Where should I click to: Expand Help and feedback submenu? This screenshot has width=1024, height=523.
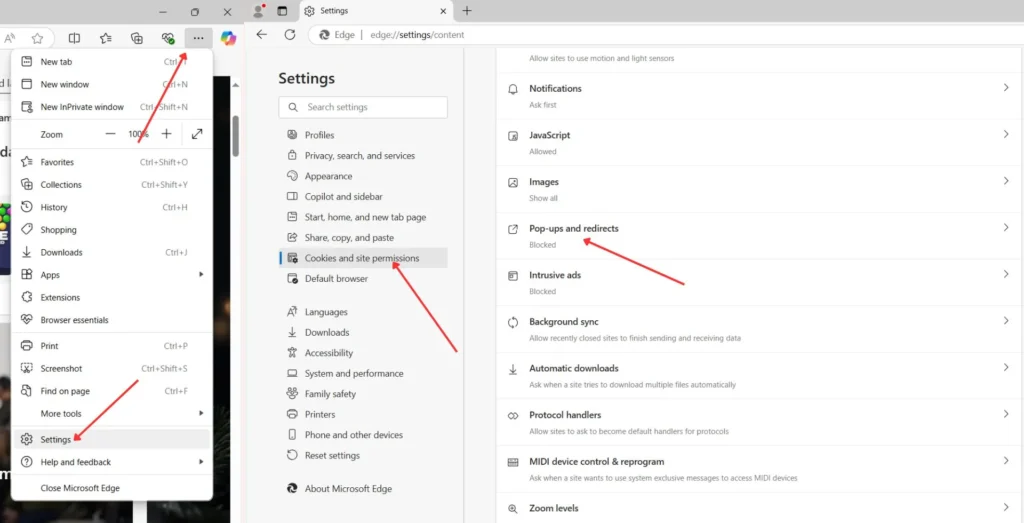pyautogui.click(x=112, y=462)
